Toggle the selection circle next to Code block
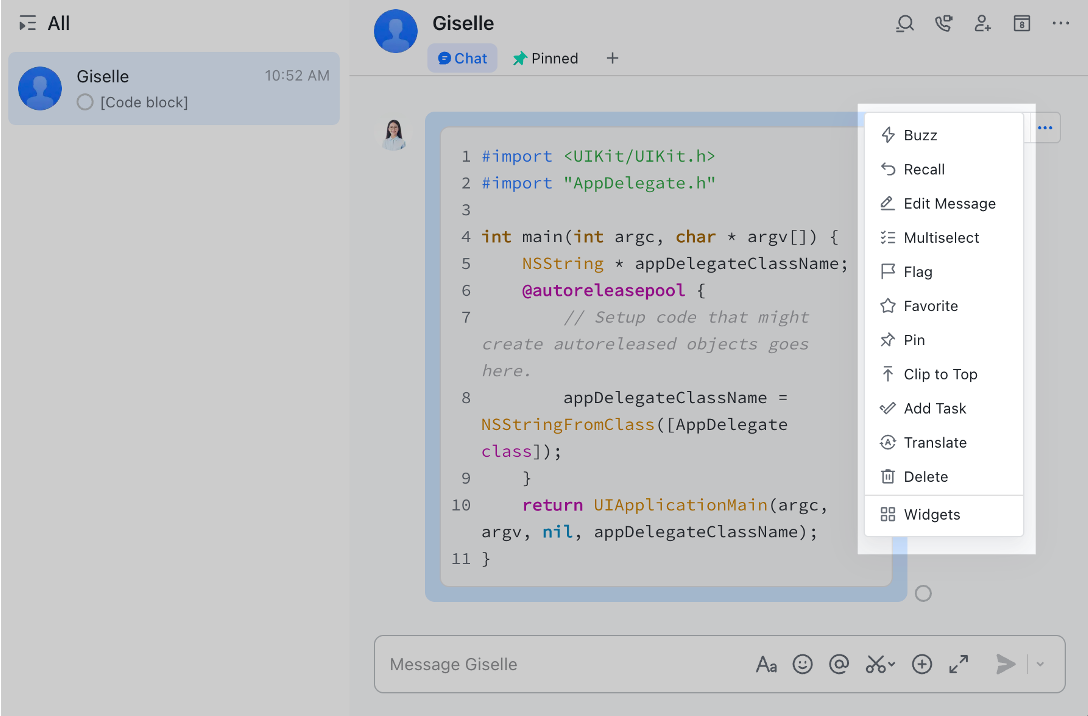This screenshot has height=716, width=1088. [86, 101]
